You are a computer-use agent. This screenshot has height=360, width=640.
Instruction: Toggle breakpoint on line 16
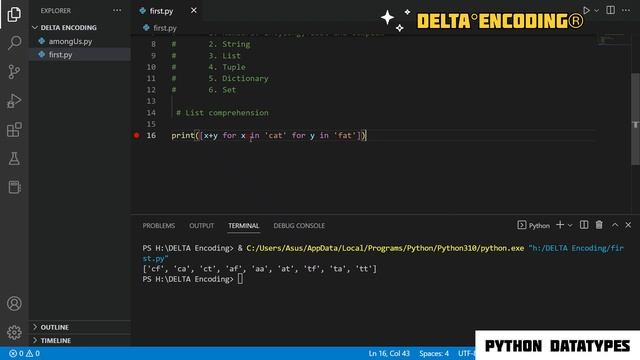136,136
